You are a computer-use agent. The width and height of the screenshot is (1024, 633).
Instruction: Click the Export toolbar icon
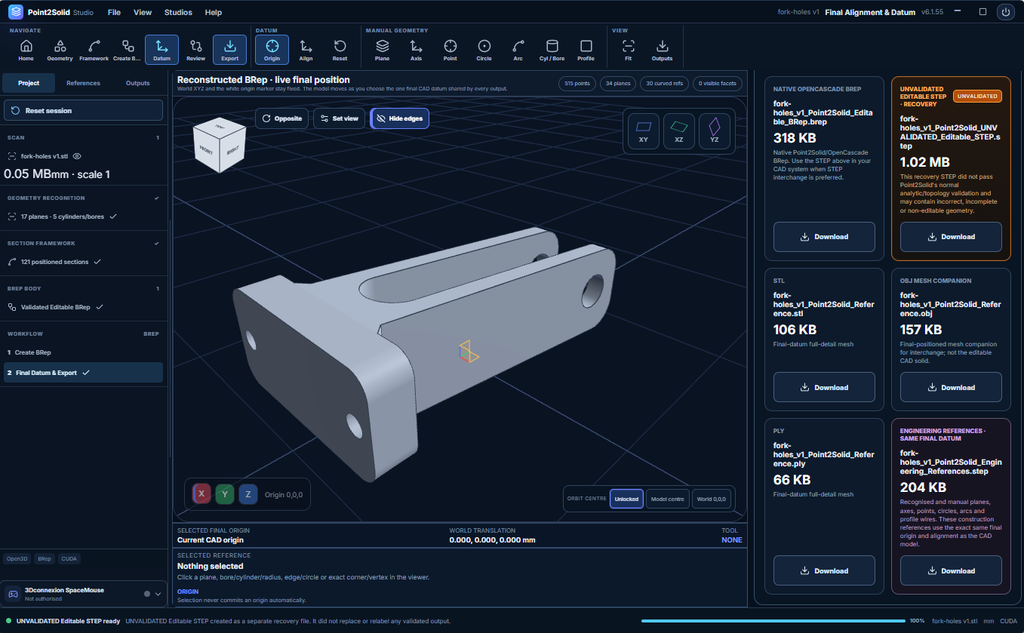(230, 50)
